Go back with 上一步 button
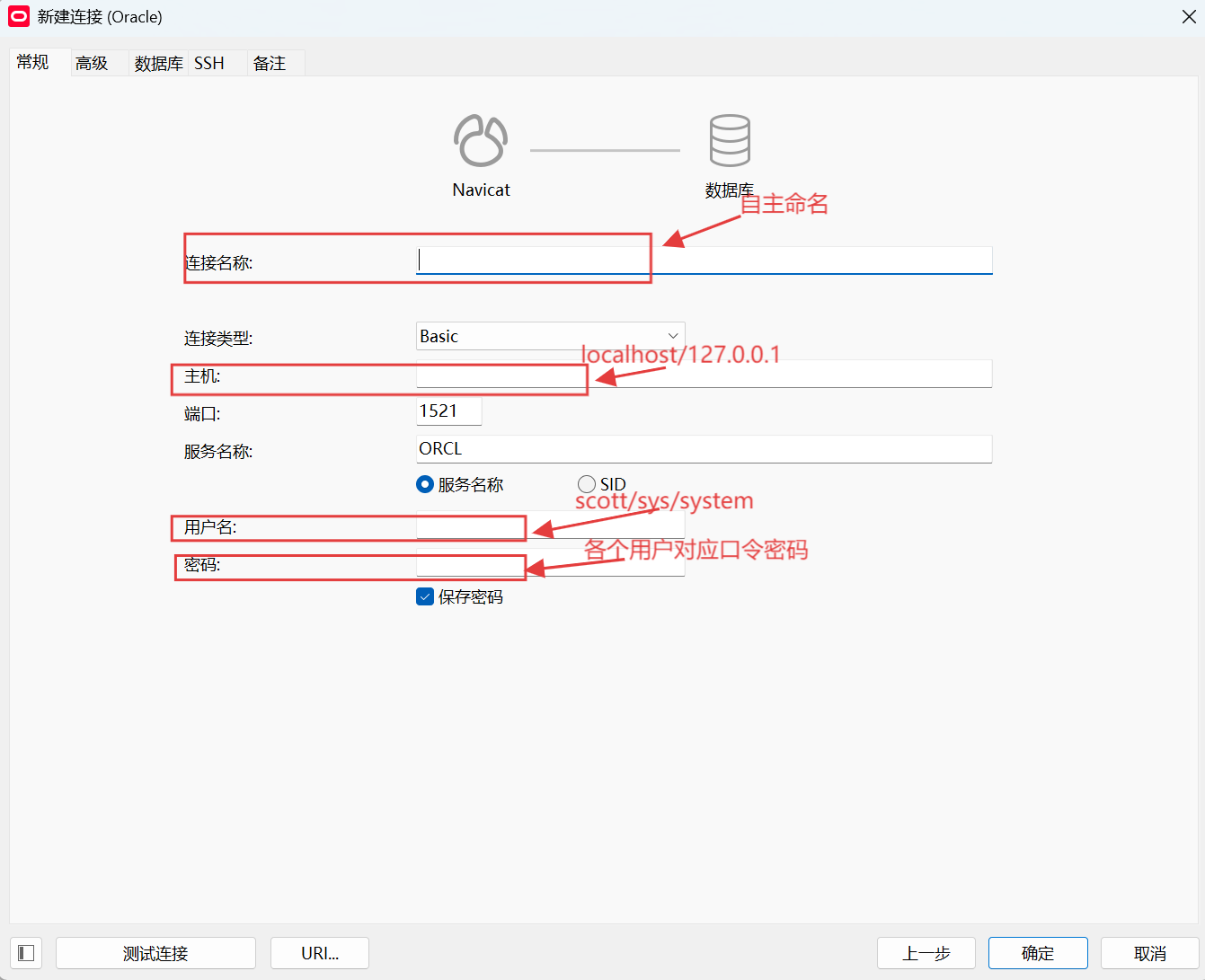 point(926,953)
